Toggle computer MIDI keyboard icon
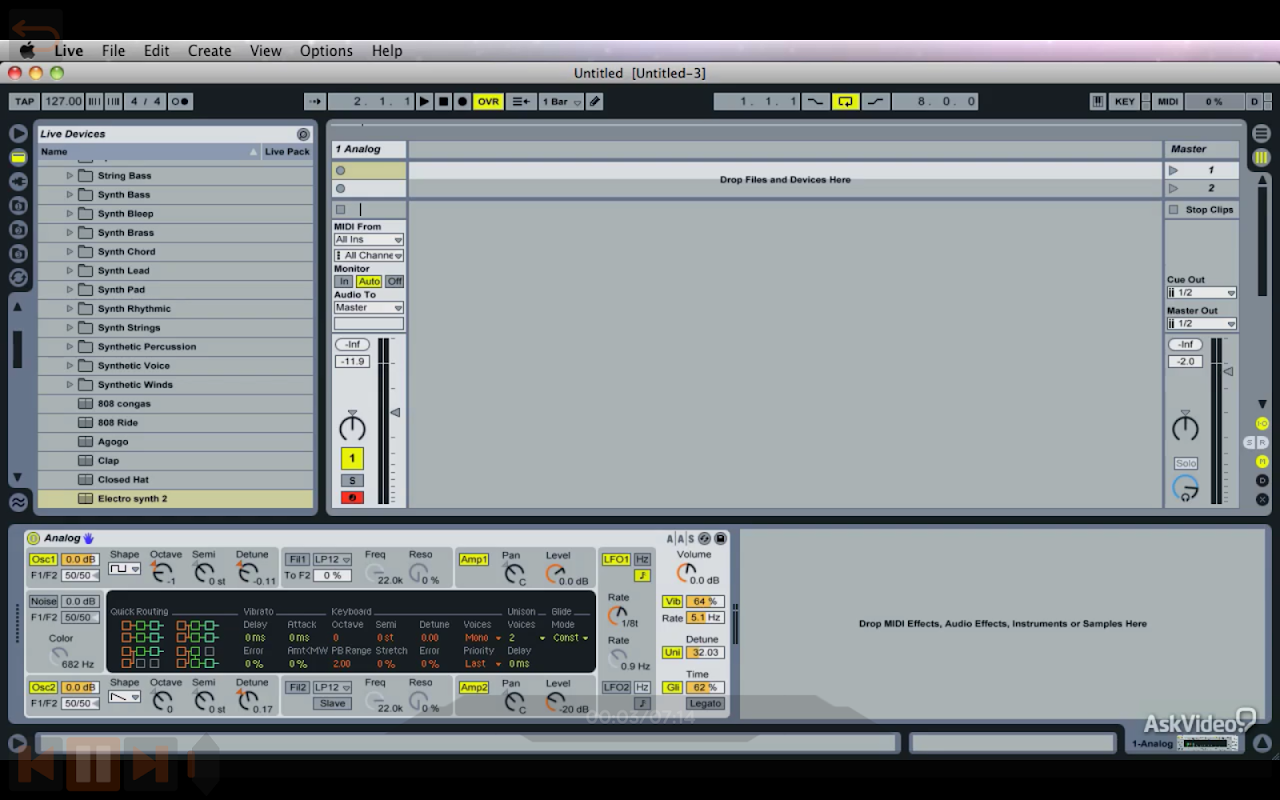 (x=1098, y=101)
